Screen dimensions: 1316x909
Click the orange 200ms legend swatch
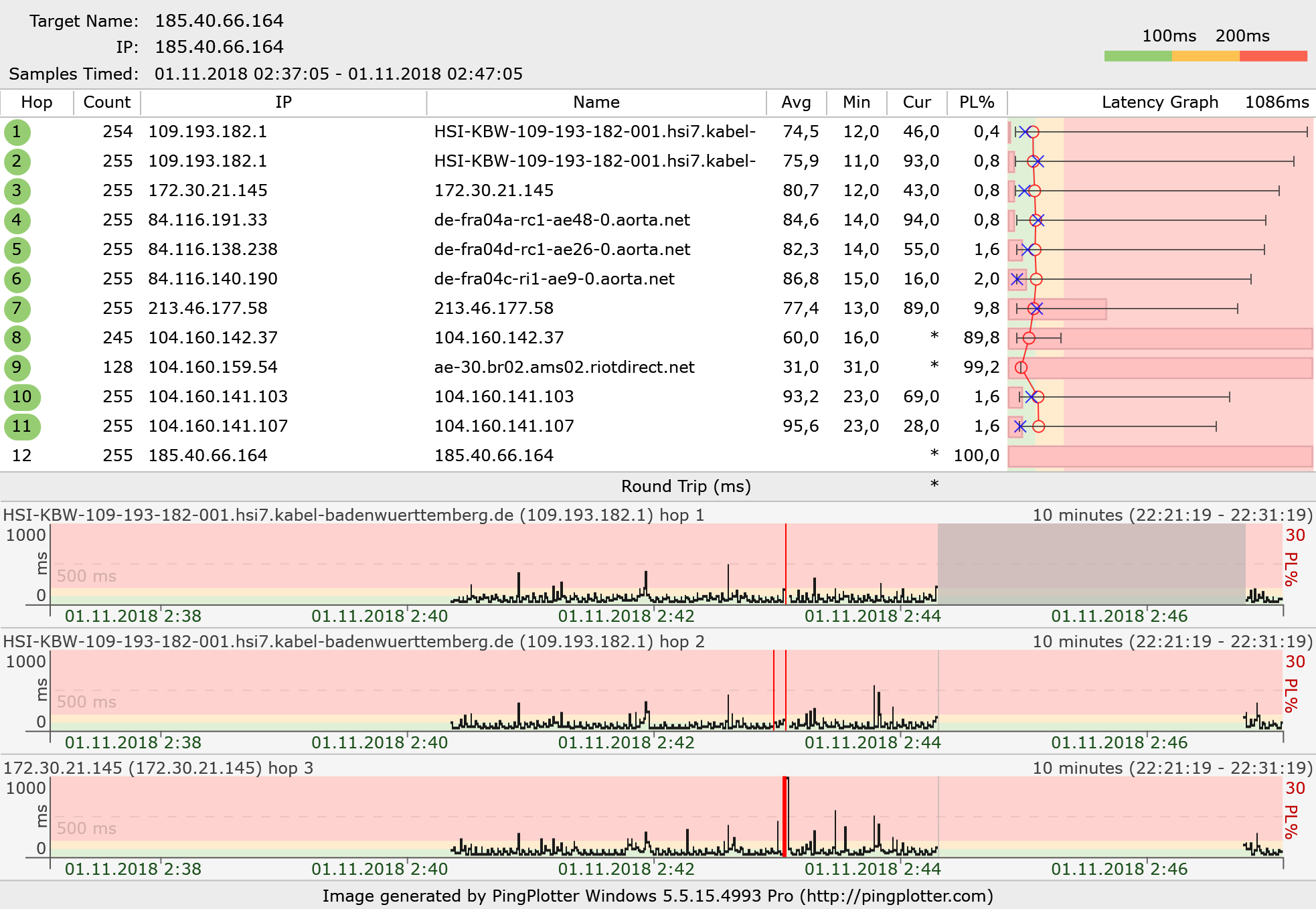(1206, 56)
